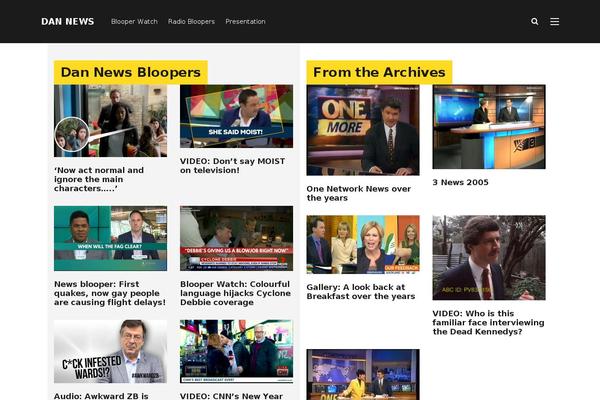Open Presentation menu item
The height and width of the screenshot is (400, 600).
tap(245, 21)
